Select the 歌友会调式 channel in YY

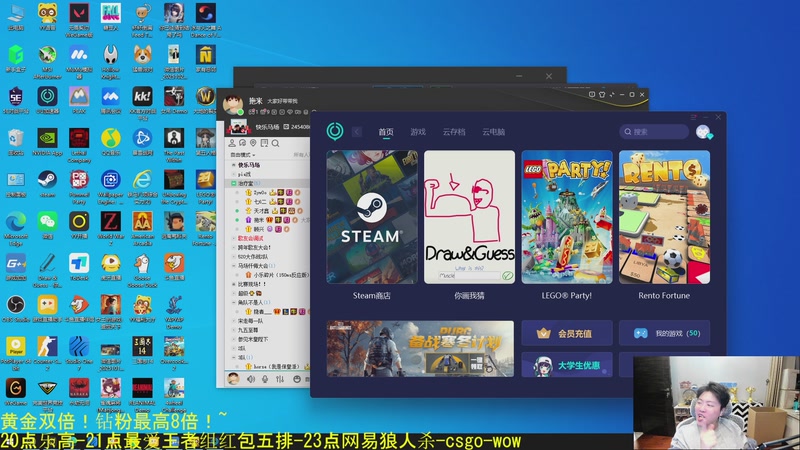click(251, 238)
